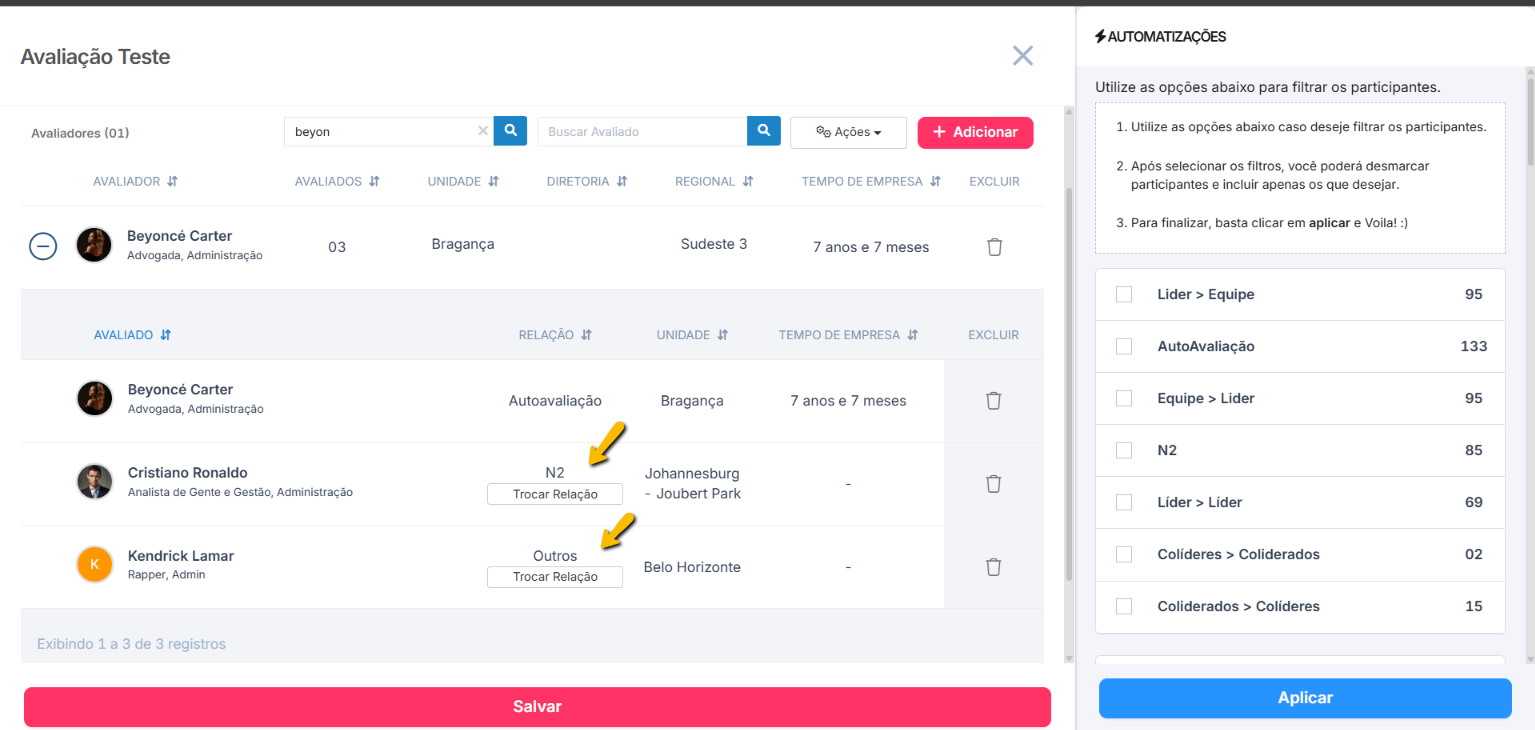This screenshot has width=1535, height=730.
Task: Tick the N2 filter checkbox
Action: click(1124, 450)
